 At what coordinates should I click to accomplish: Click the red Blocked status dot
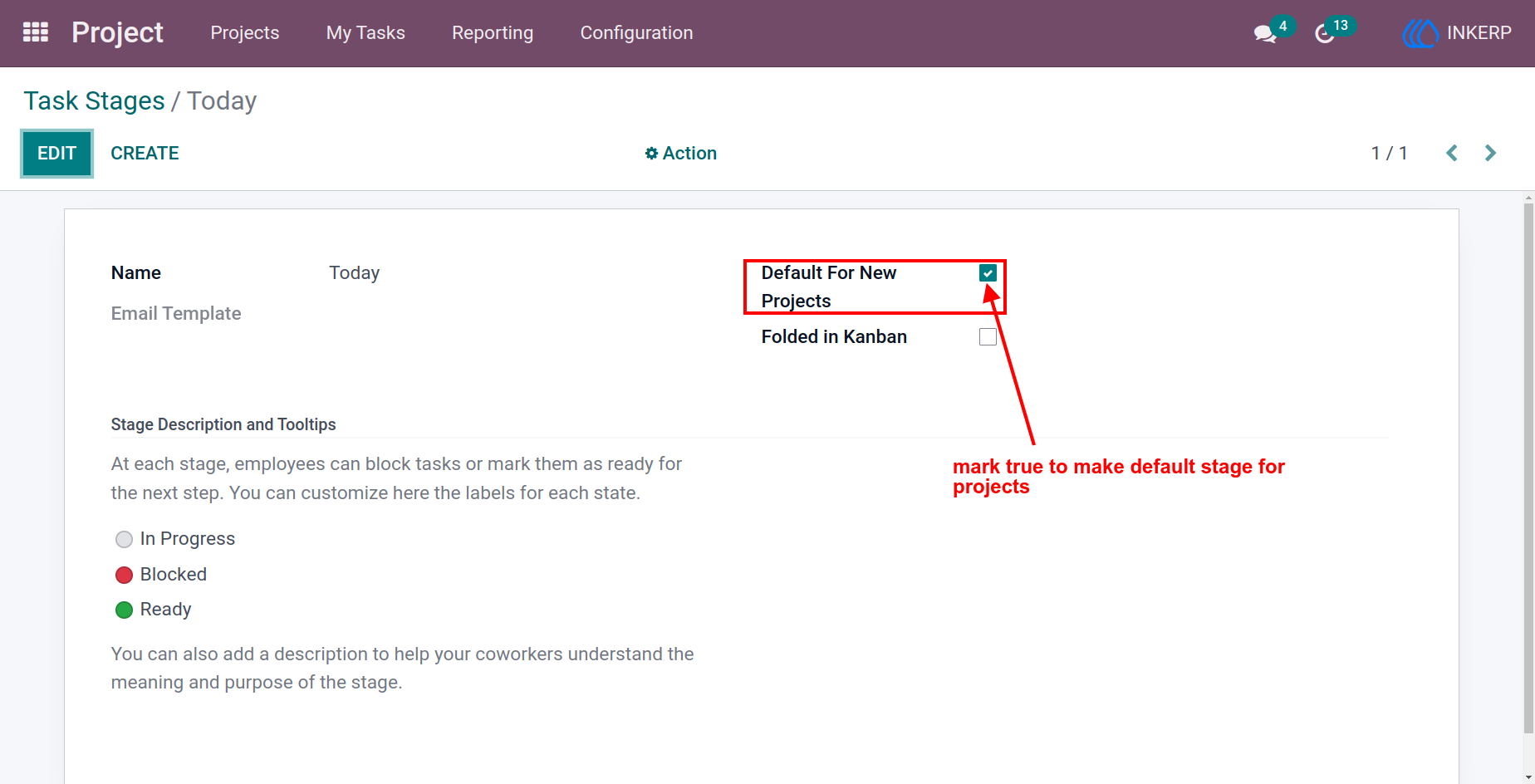pyautogui.click(x=125, y=575)
